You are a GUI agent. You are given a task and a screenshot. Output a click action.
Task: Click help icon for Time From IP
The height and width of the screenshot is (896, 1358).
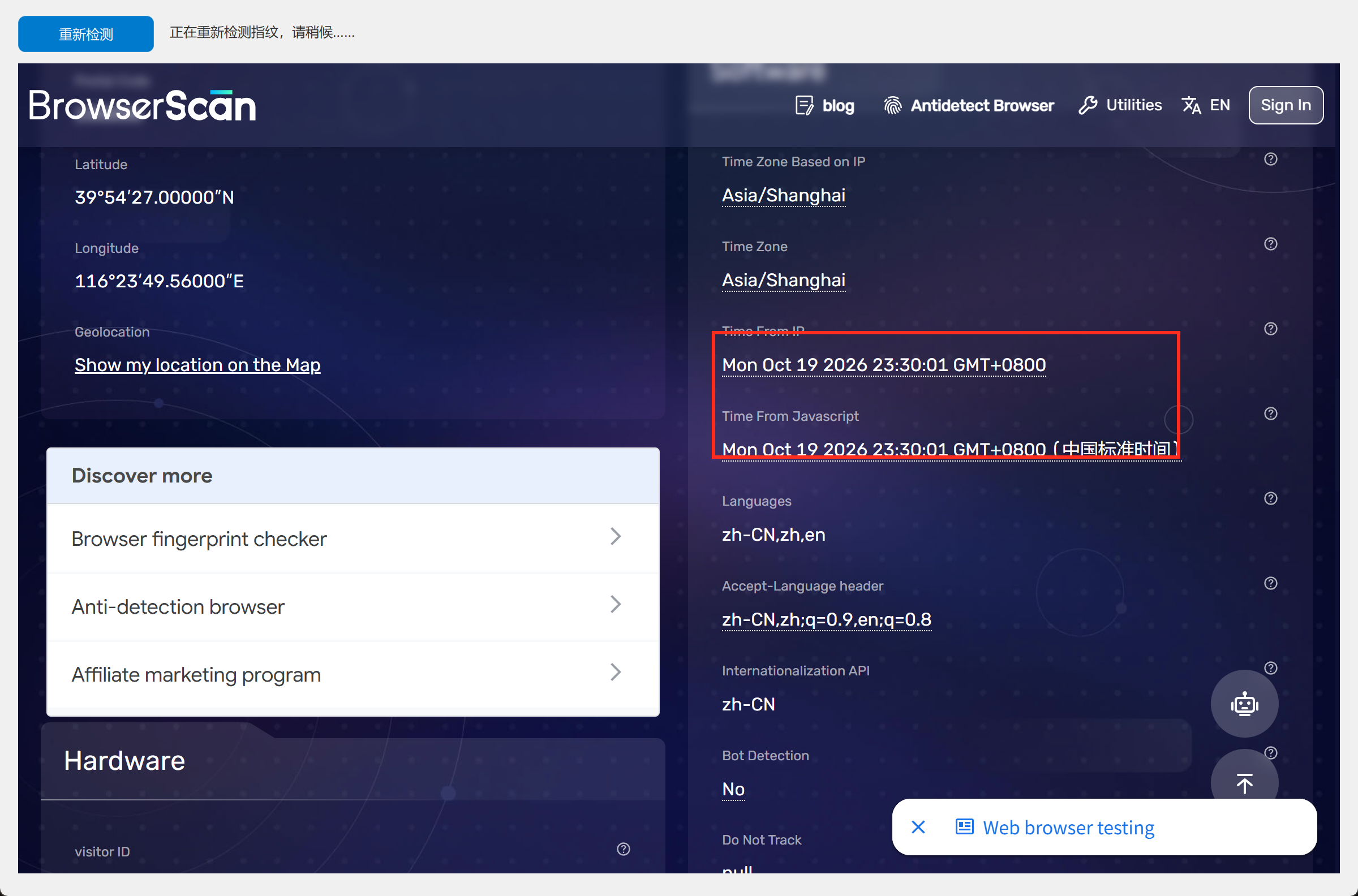tap(1270, 329)
